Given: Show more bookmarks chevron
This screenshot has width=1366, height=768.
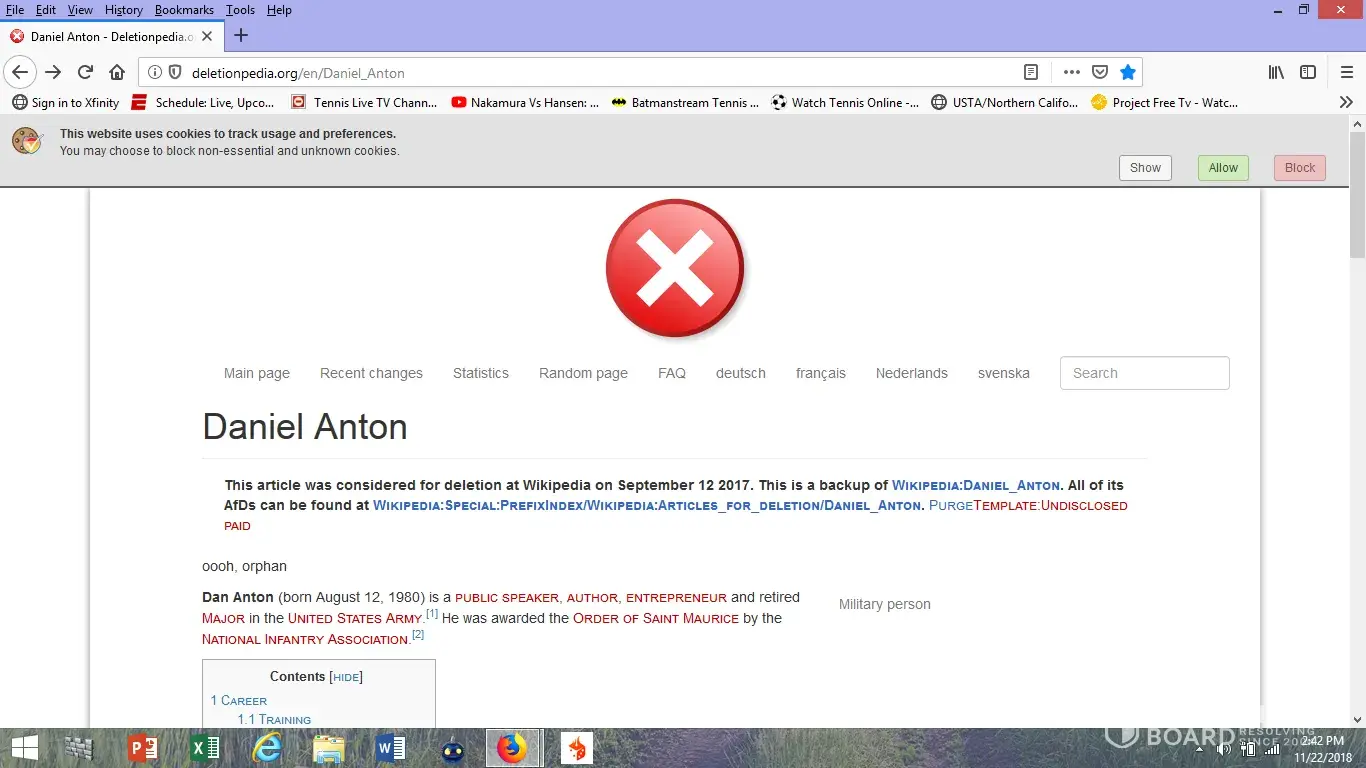Looking at the screenshot, I should pos(1345,102).
